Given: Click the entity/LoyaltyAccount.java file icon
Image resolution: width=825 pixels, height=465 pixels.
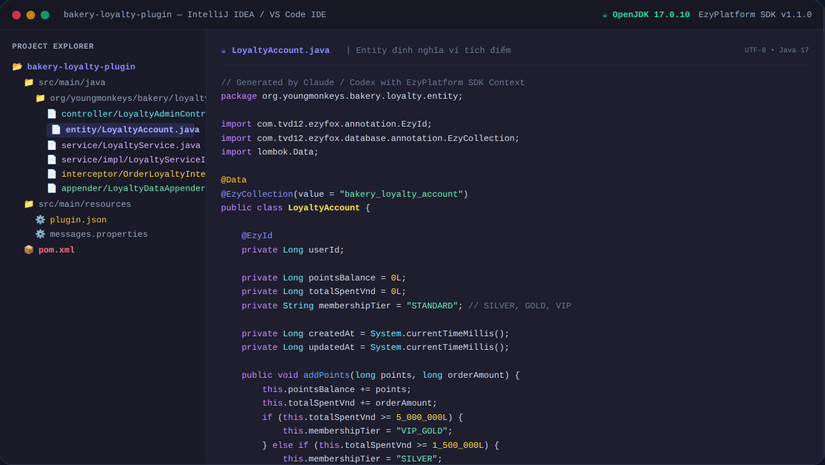Looking at the screenshot, I should [56, 129].
